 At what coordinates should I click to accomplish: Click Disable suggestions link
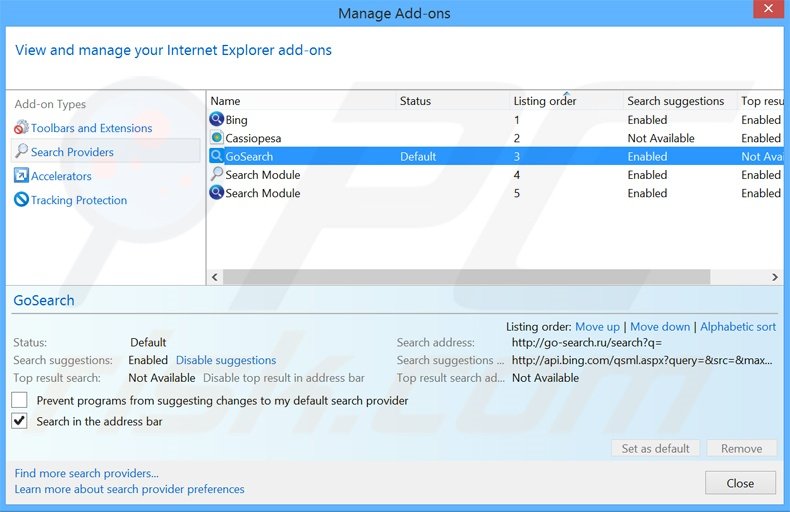click(226, 360)
